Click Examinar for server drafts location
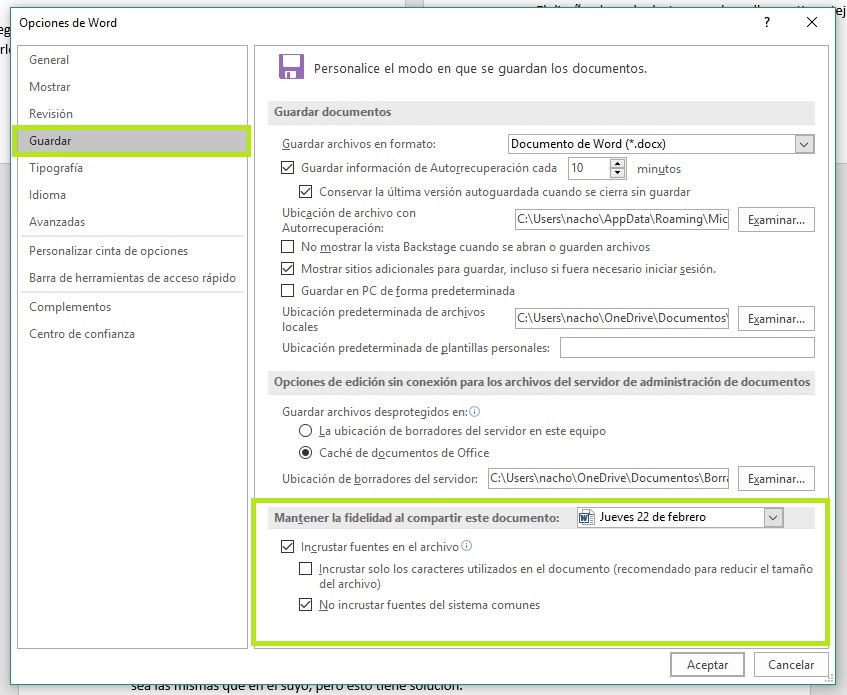Image resolution: width=847 pixels, height=695 pixels. (x=776, y=478)
